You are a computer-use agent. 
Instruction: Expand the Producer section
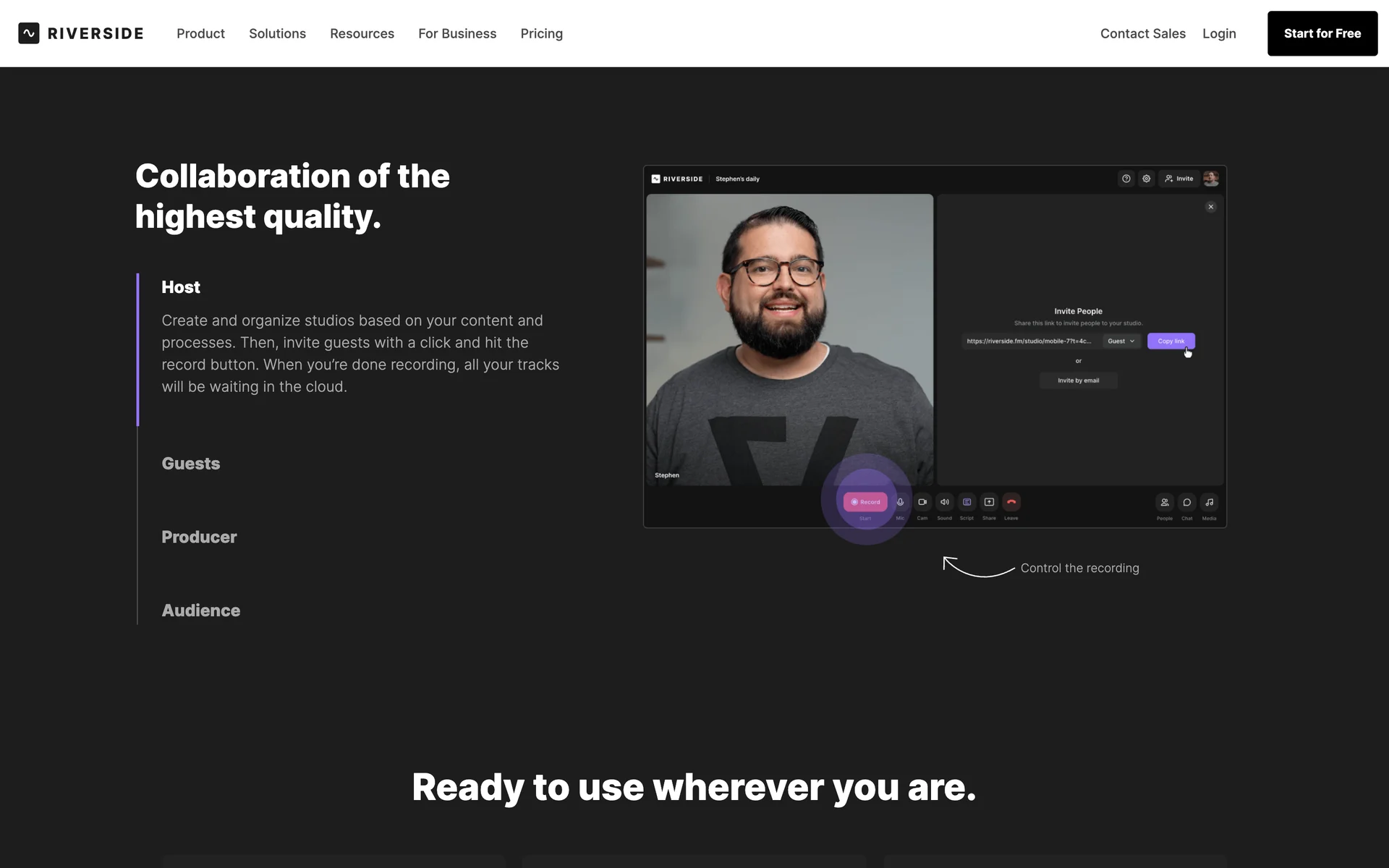coord(199,537)
